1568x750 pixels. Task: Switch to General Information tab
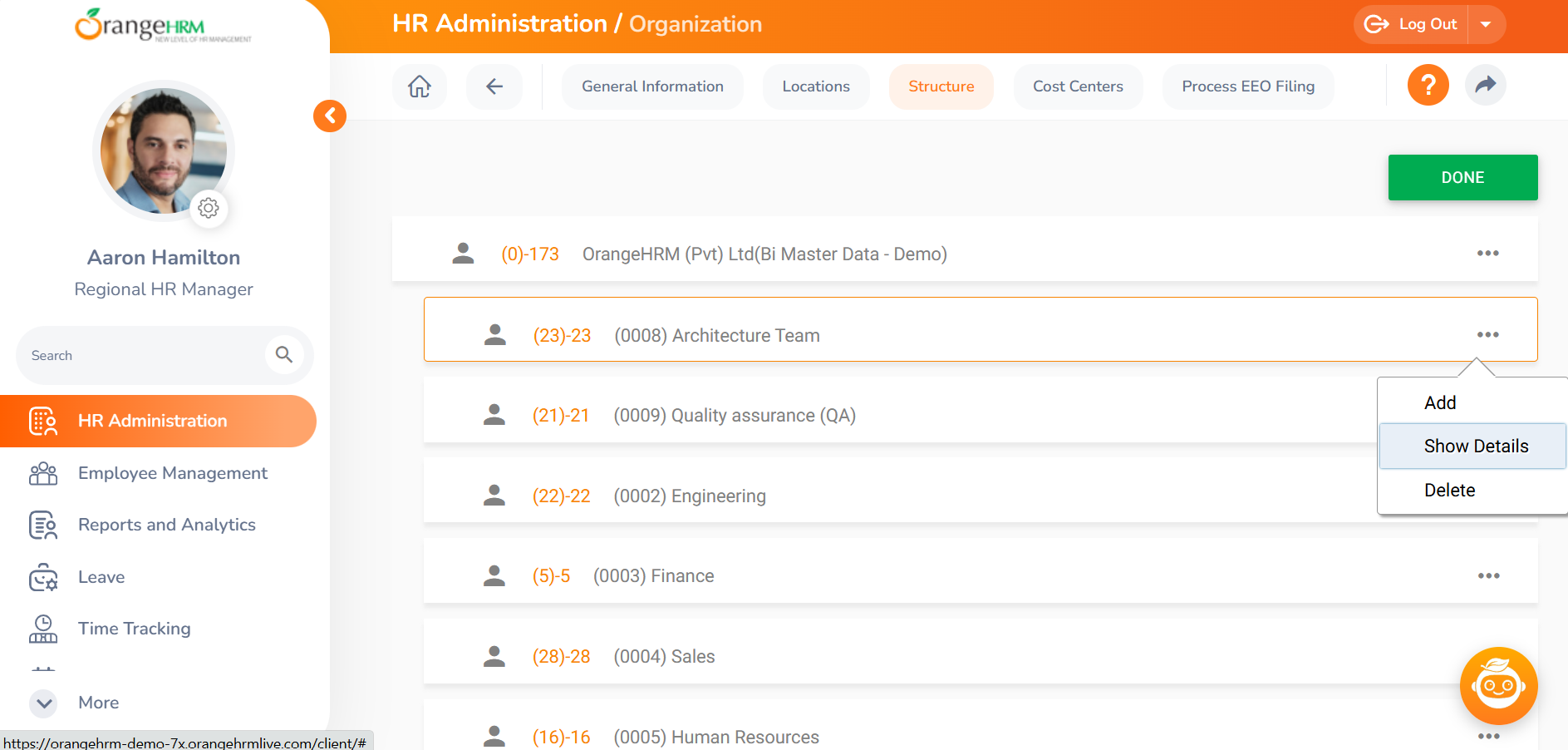[652, 86]
